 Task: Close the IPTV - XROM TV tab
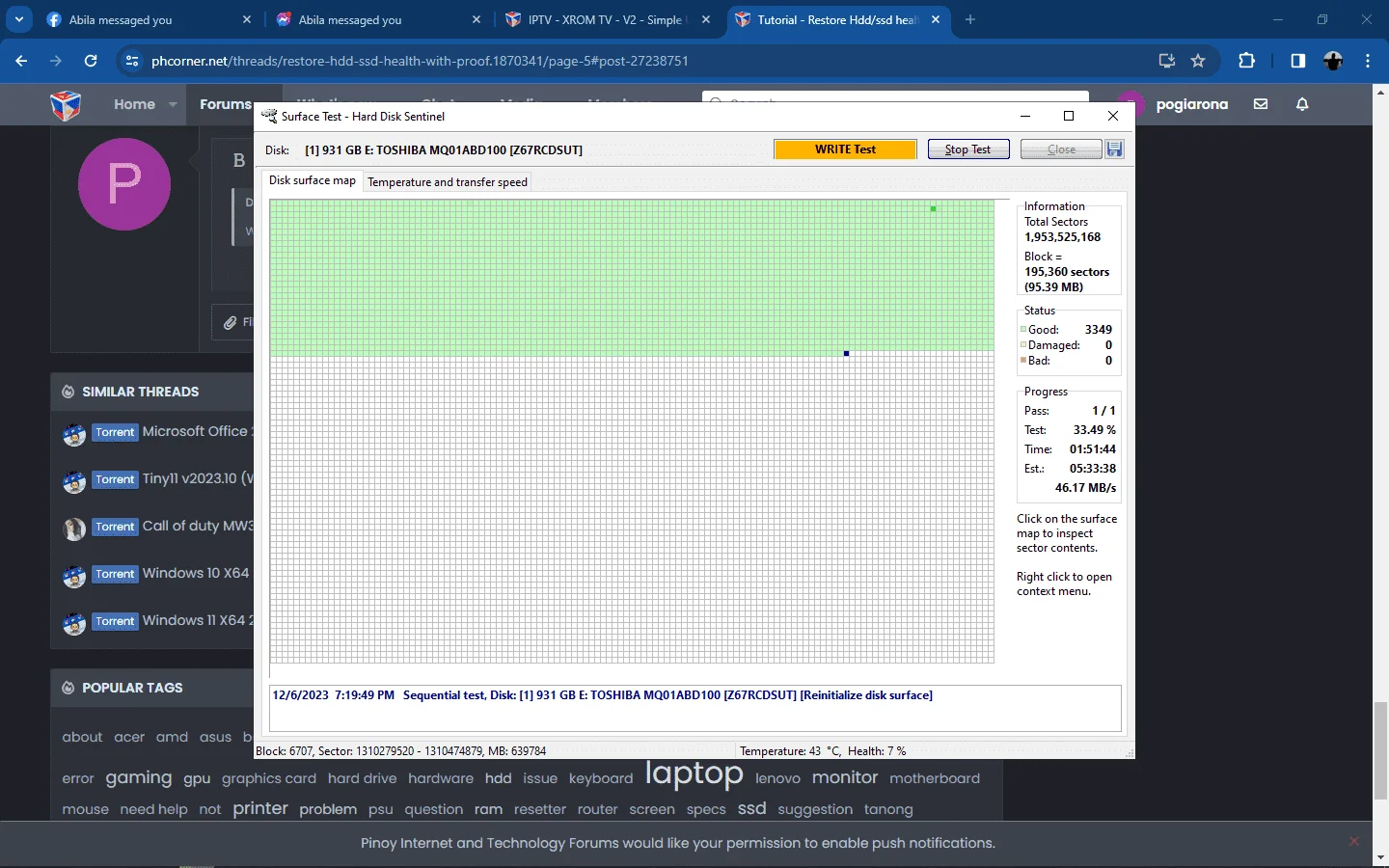click(x=706, y=19)
